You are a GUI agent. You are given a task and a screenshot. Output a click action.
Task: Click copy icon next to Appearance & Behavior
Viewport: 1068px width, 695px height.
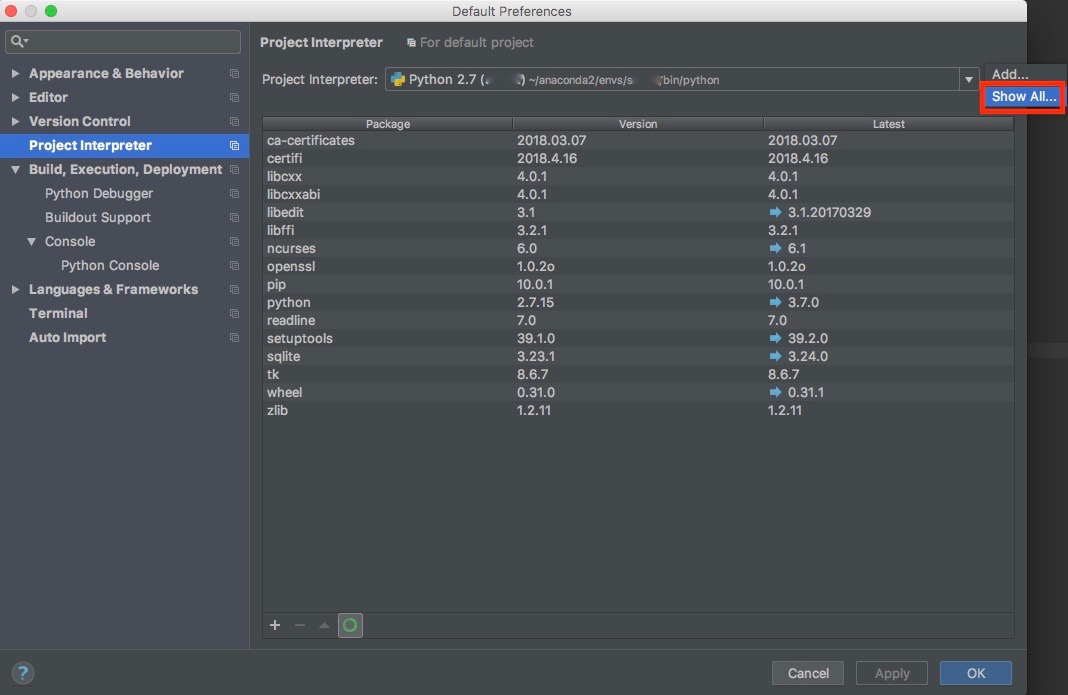coord(234,74)
